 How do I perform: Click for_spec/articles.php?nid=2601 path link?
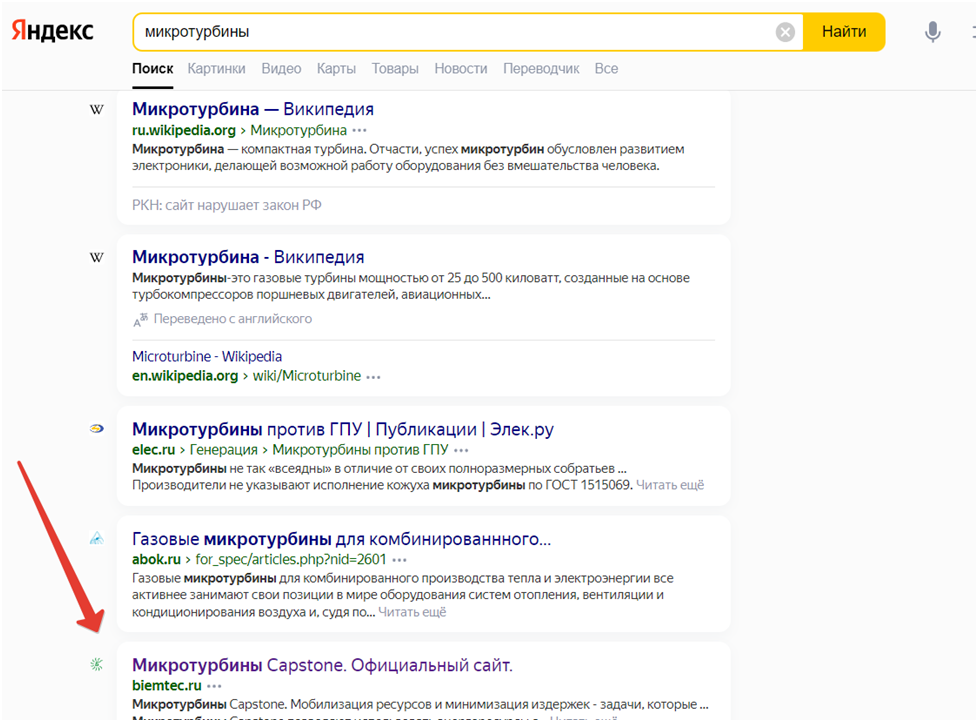click(x=291, y=559)
